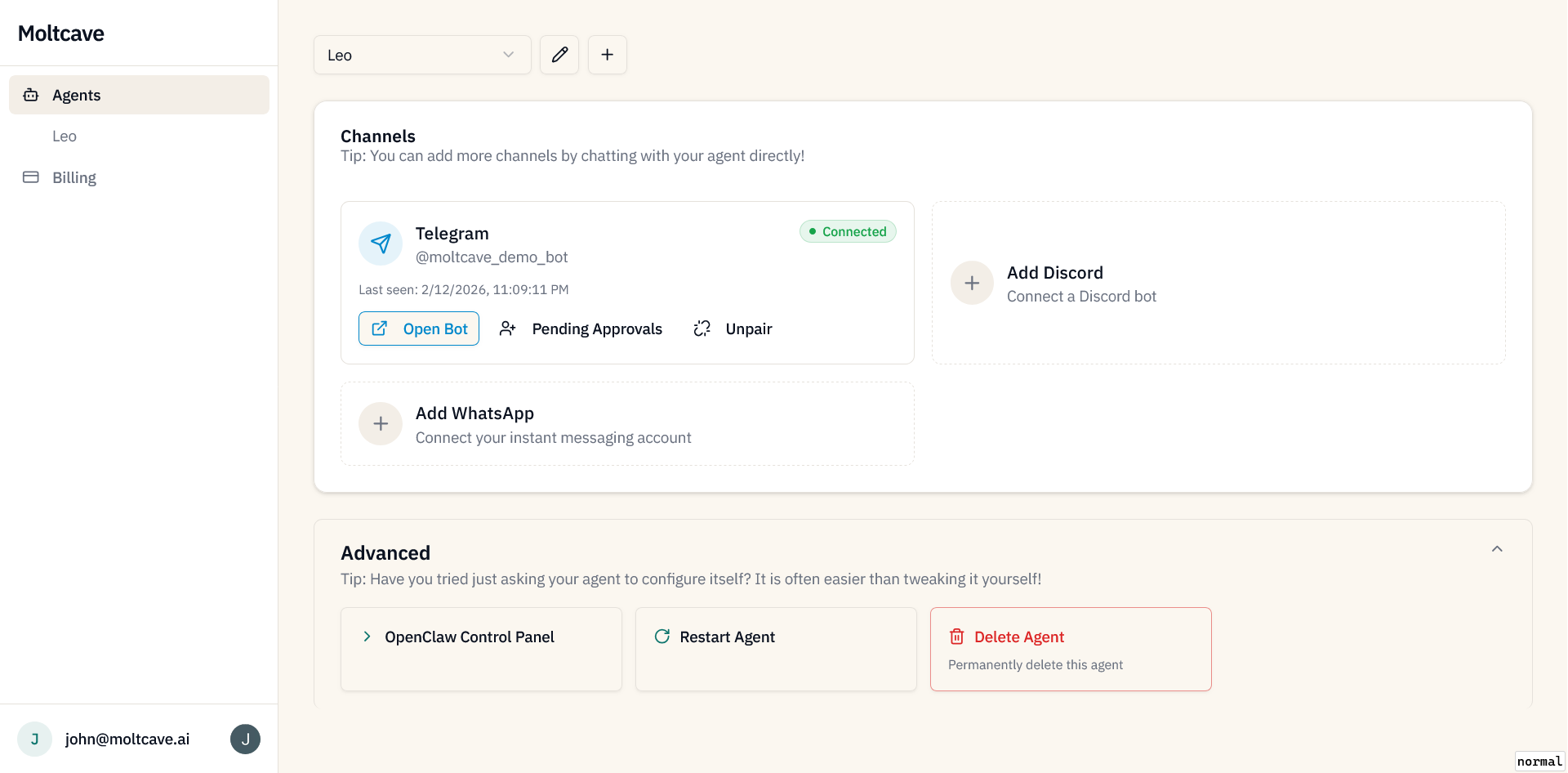Open the john@moltcave.ai account menu
Screen dimensions: 1568x773
127,739
